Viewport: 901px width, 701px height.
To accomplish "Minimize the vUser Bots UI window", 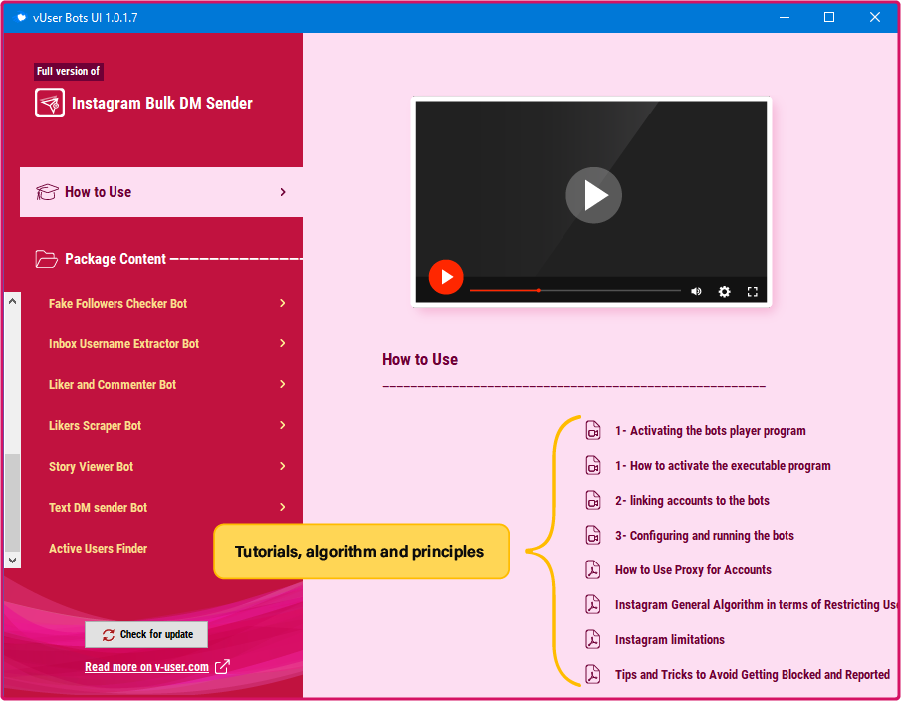I will click(784, 17).
